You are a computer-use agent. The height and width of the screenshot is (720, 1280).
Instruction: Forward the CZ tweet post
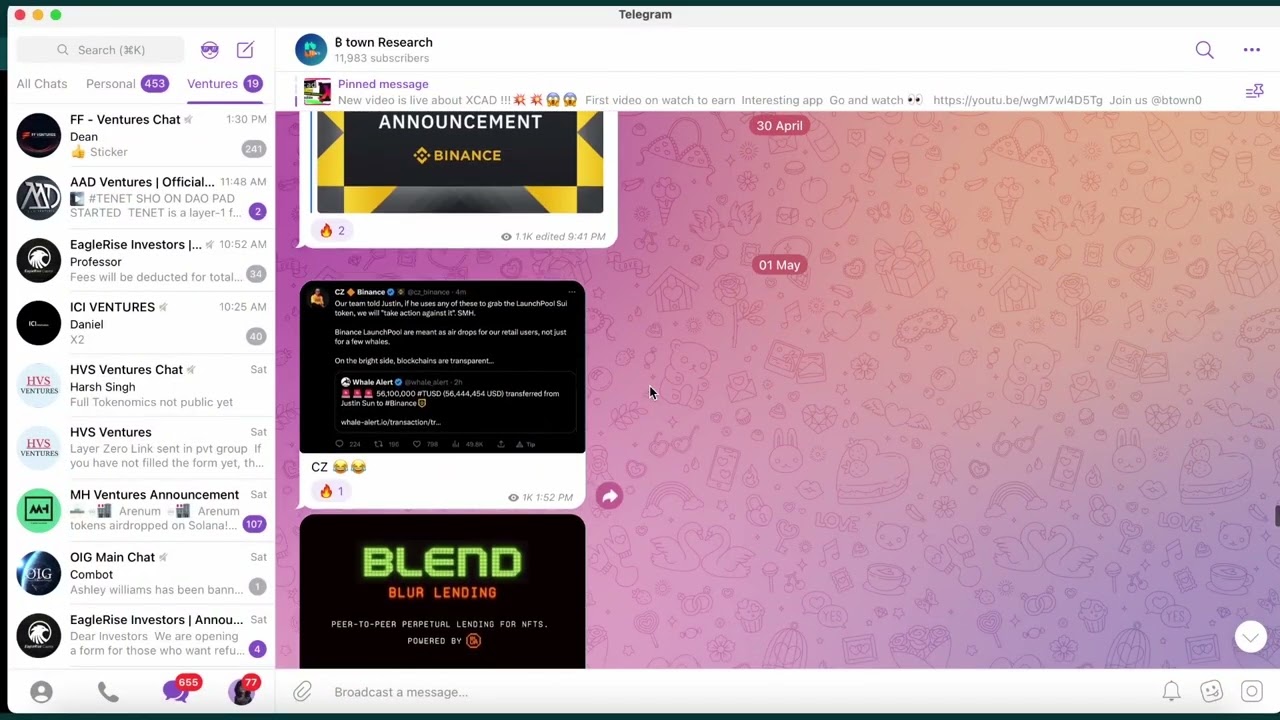[x=609, y=495]
